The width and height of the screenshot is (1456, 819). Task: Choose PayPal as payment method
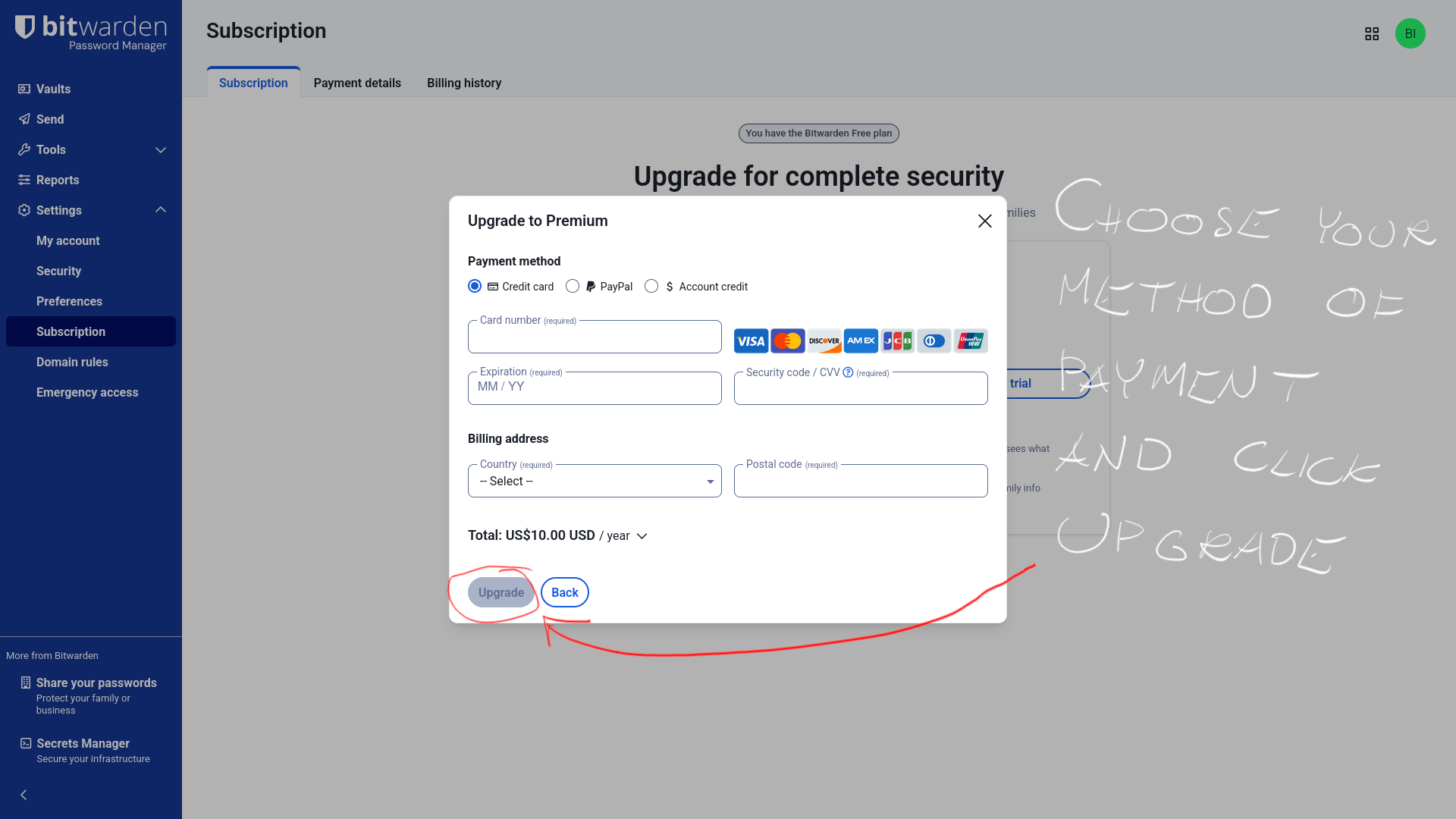pyautogui.click(x=573, y=286)
